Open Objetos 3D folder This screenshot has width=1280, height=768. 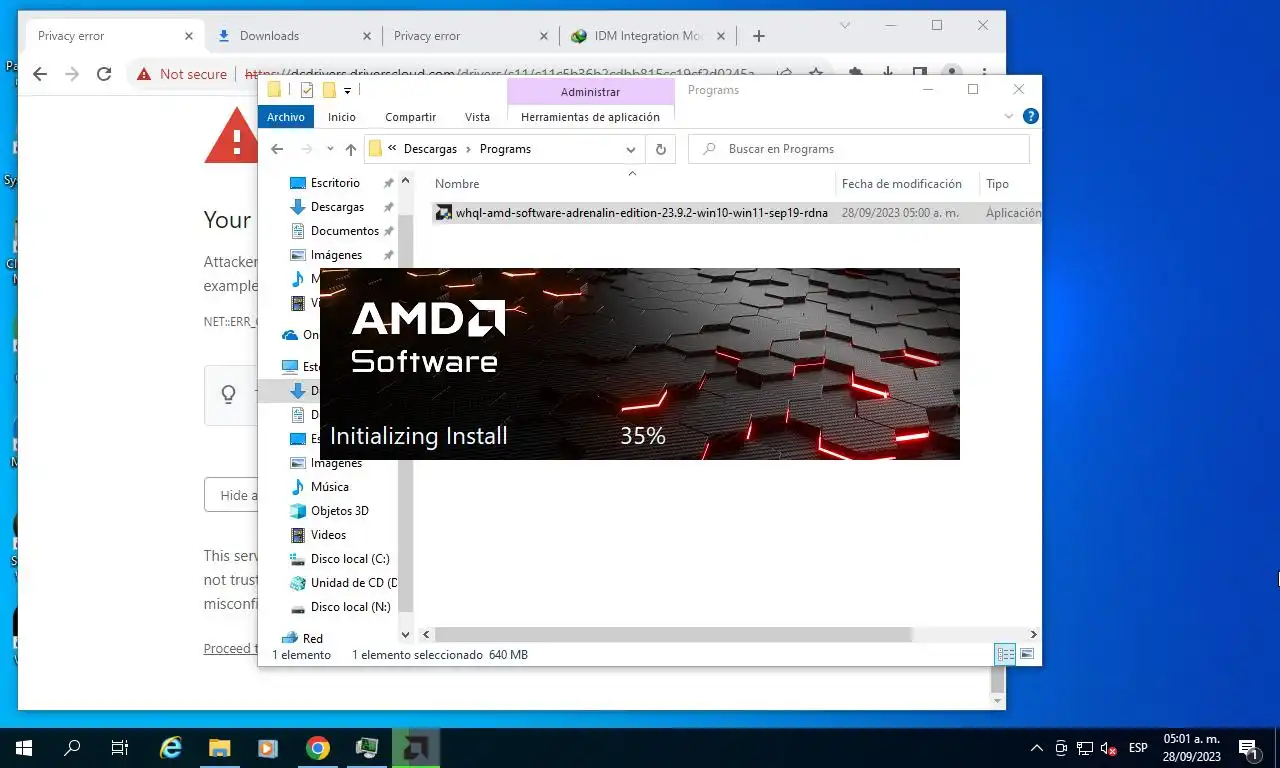click(x=339, y=511)
